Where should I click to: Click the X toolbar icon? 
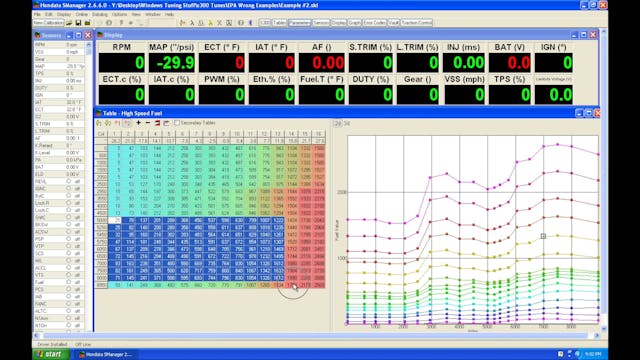[220, 23]
